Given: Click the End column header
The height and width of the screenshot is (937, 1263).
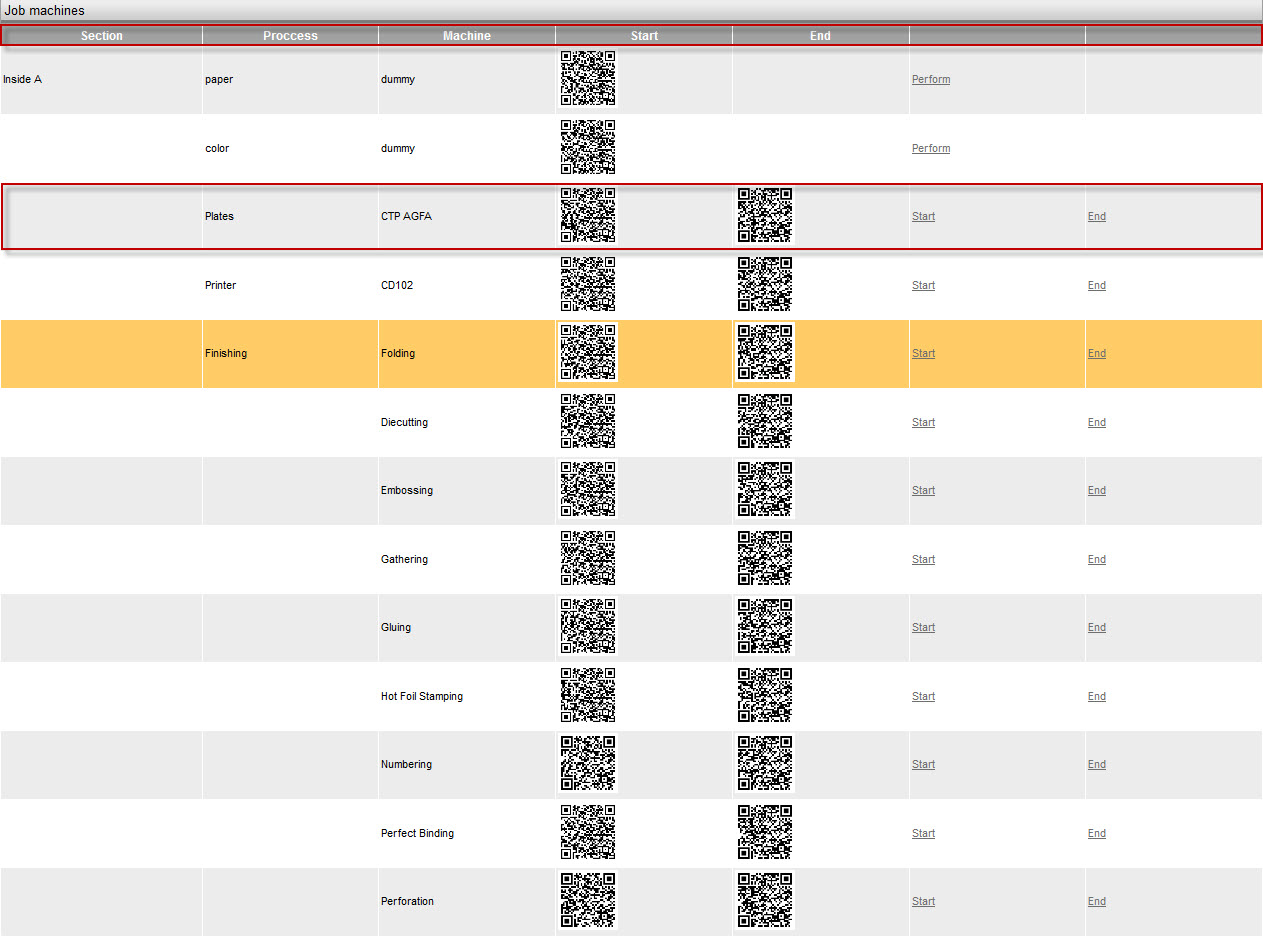Looking at the screenshot, I should (820, 36).
